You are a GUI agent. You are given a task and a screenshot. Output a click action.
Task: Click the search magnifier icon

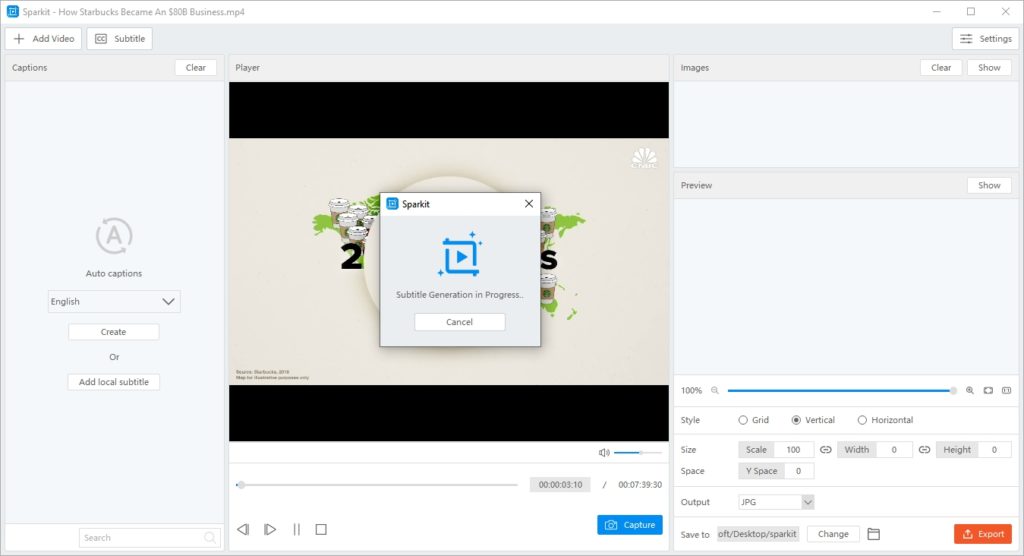[210, 538]
